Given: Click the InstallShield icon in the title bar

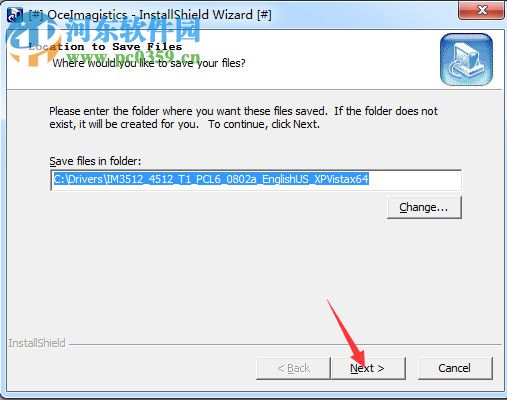Looking at the screenshot, I should tap(15, 15).
